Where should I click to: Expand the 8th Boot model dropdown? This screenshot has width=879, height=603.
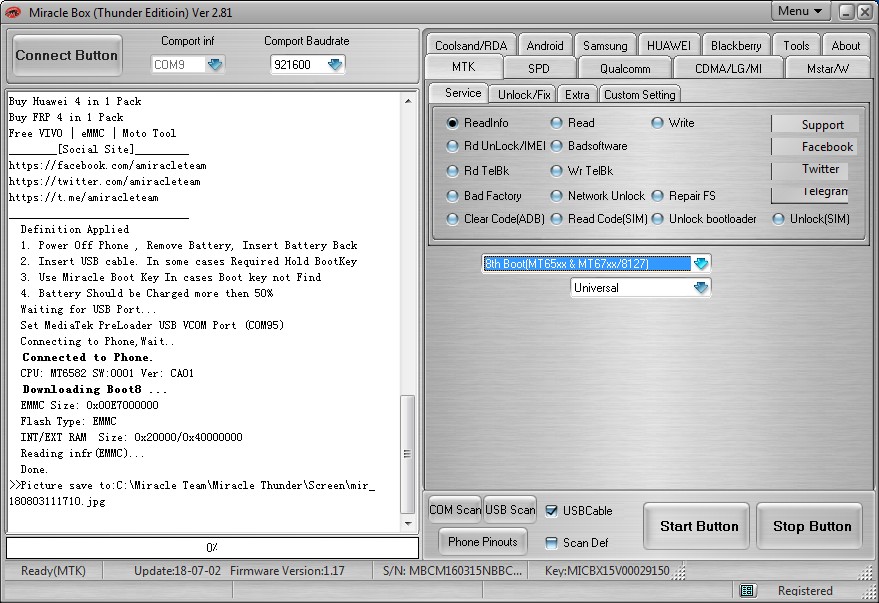pyautogui.click(x=701, y=263)
